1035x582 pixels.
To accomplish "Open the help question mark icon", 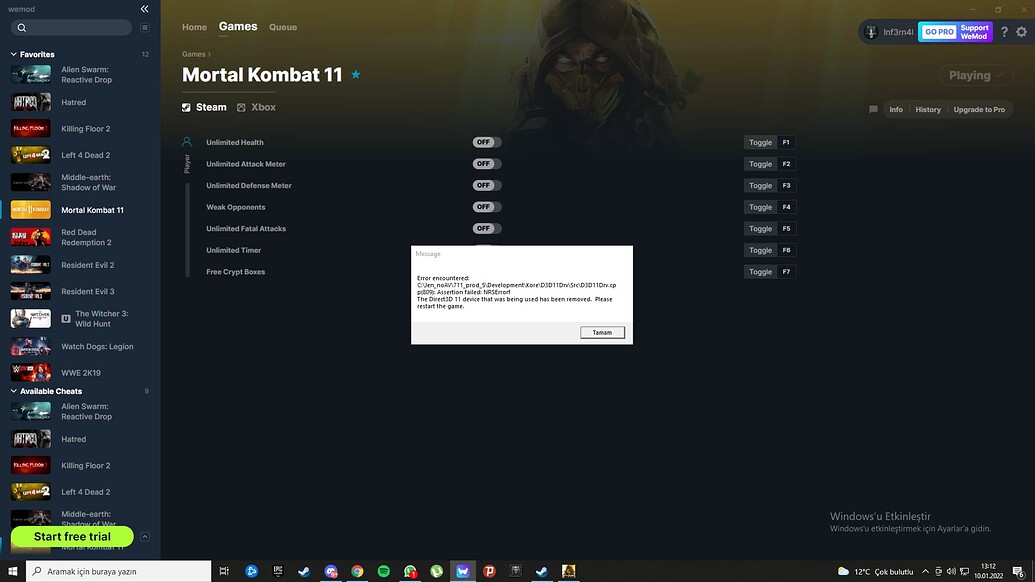I will 1003,31.
